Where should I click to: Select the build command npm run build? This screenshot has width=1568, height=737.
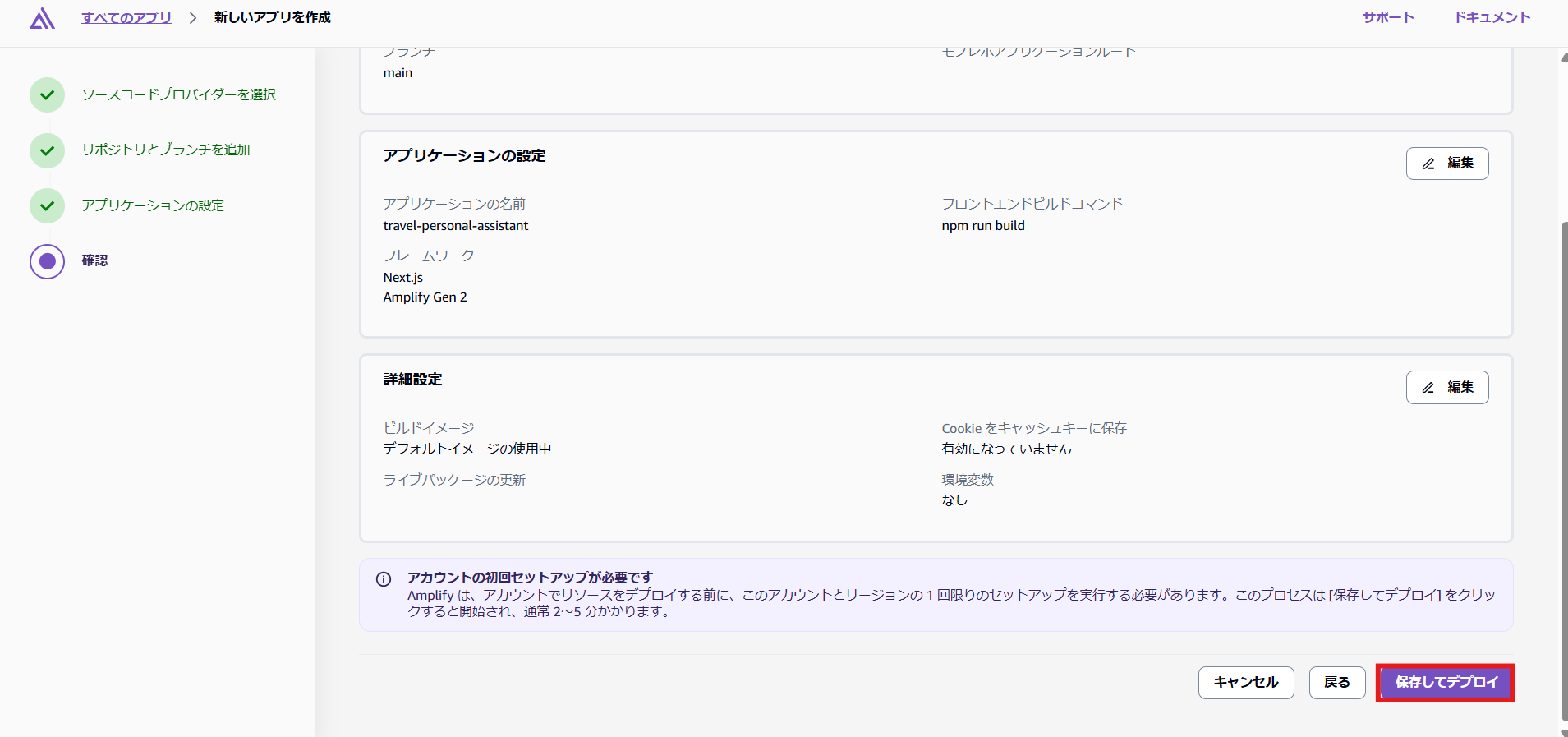tap(983, 226)
